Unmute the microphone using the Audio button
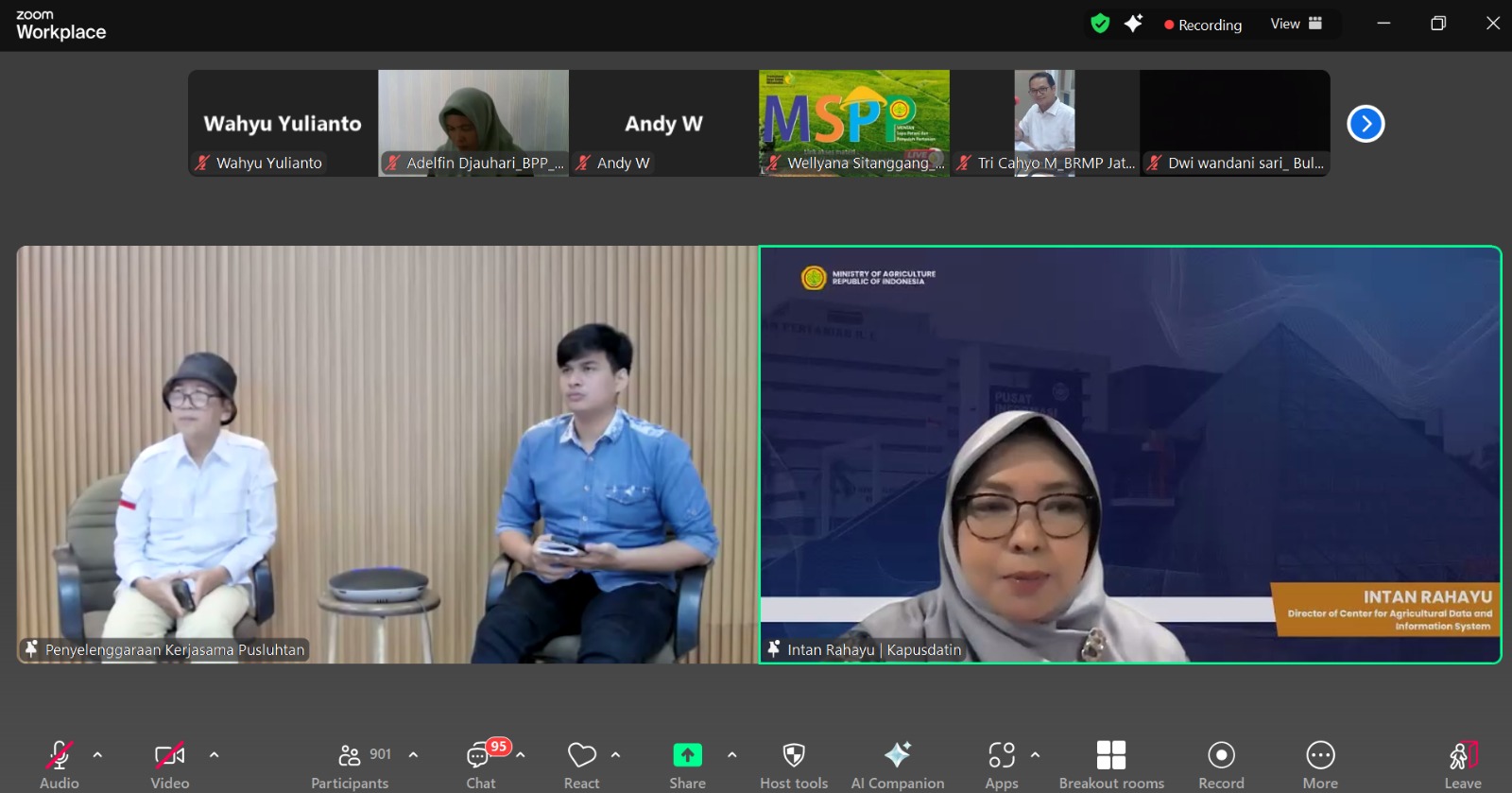The height and width of the screenshot is (793, 1512). tap(59, 764)
